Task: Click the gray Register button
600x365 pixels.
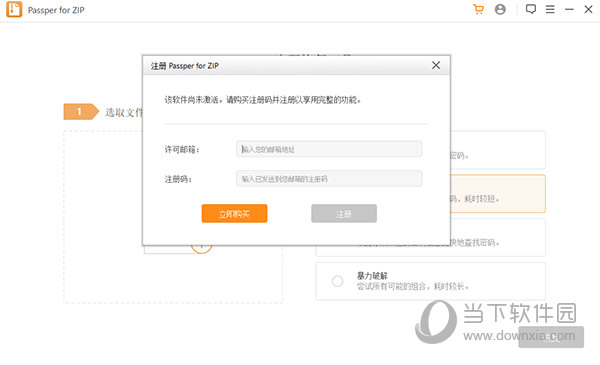Action: (x=344, y=213)
